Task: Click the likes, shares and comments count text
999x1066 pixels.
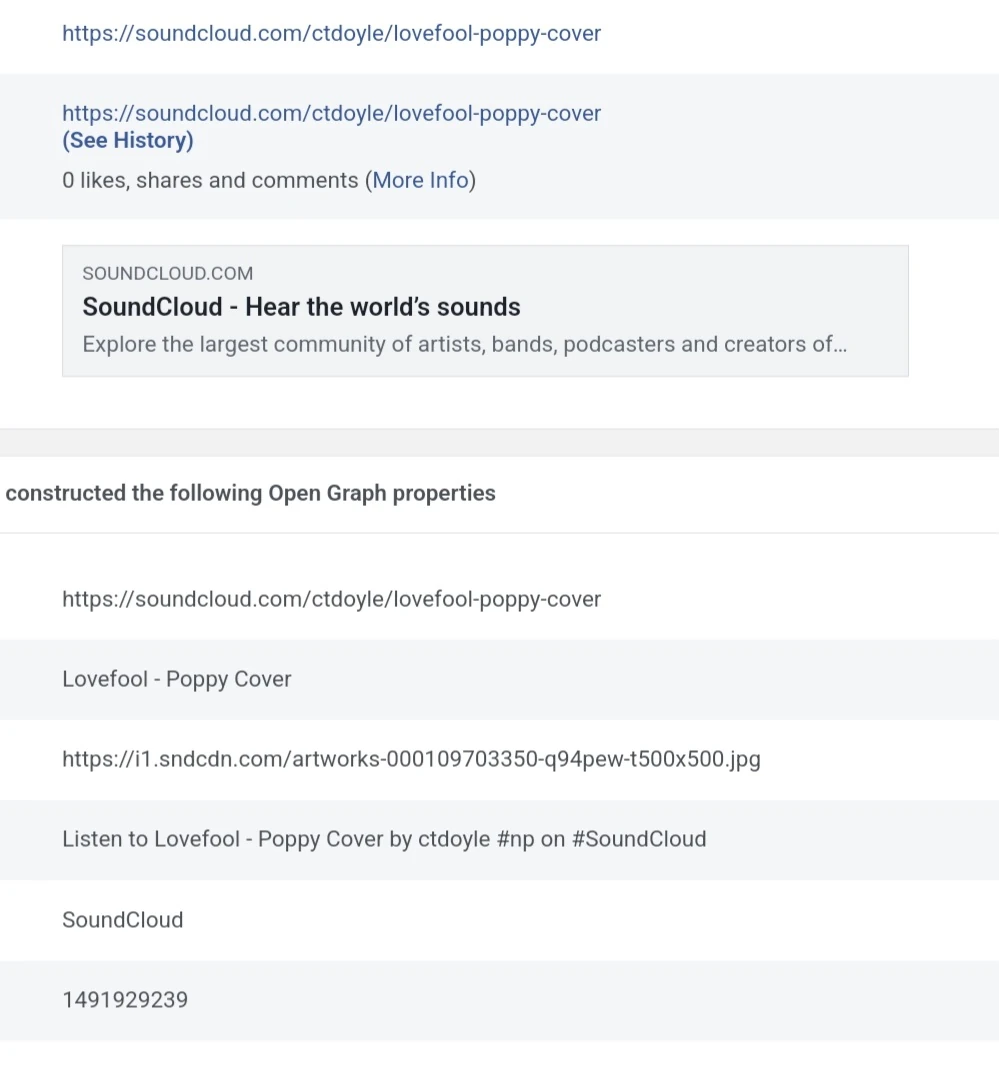Action: [x=210, y=181]
